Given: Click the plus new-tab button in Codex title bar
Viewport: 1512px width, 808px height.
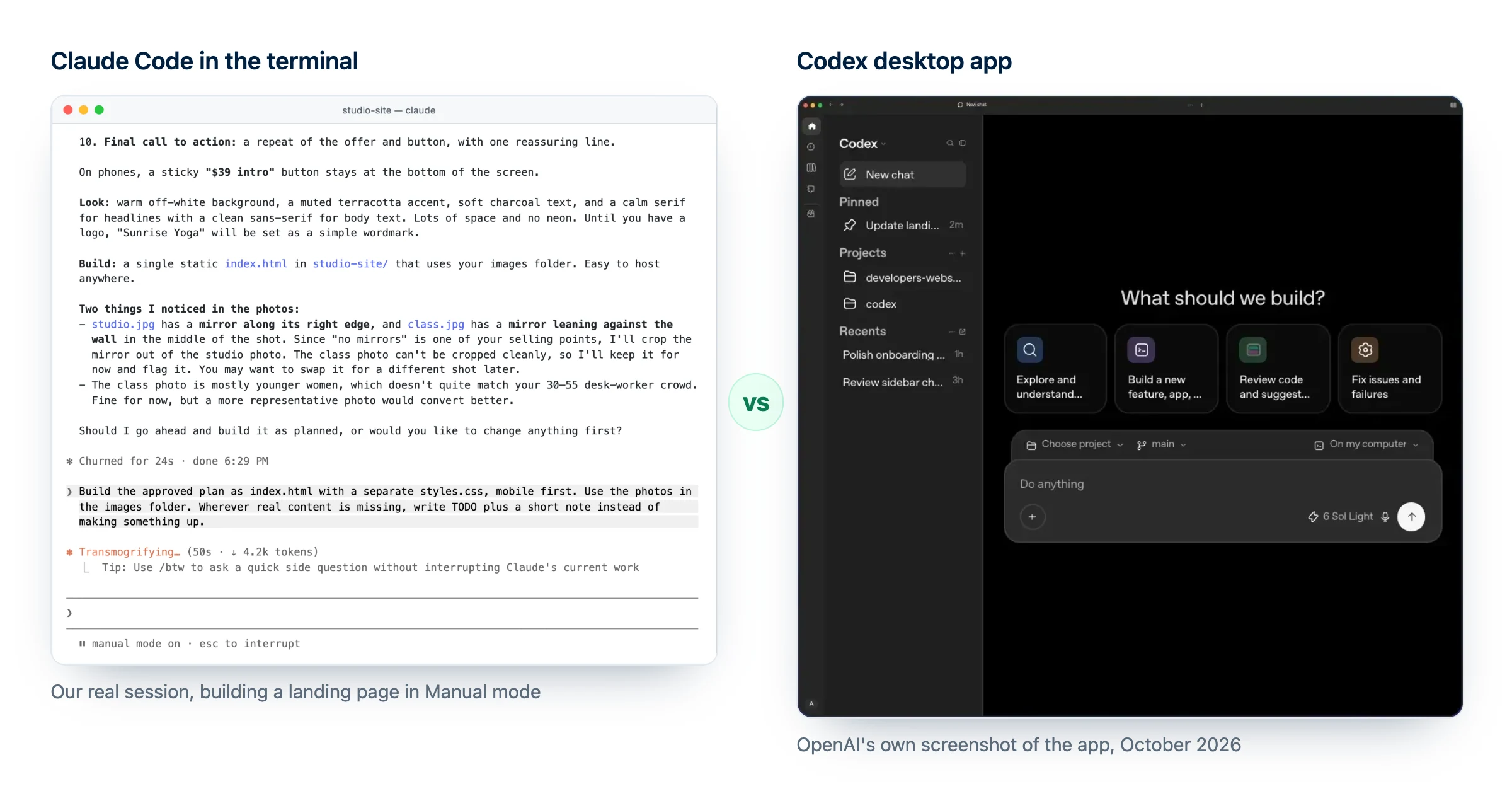Looking at the screenshot, I should point(1202,105).
